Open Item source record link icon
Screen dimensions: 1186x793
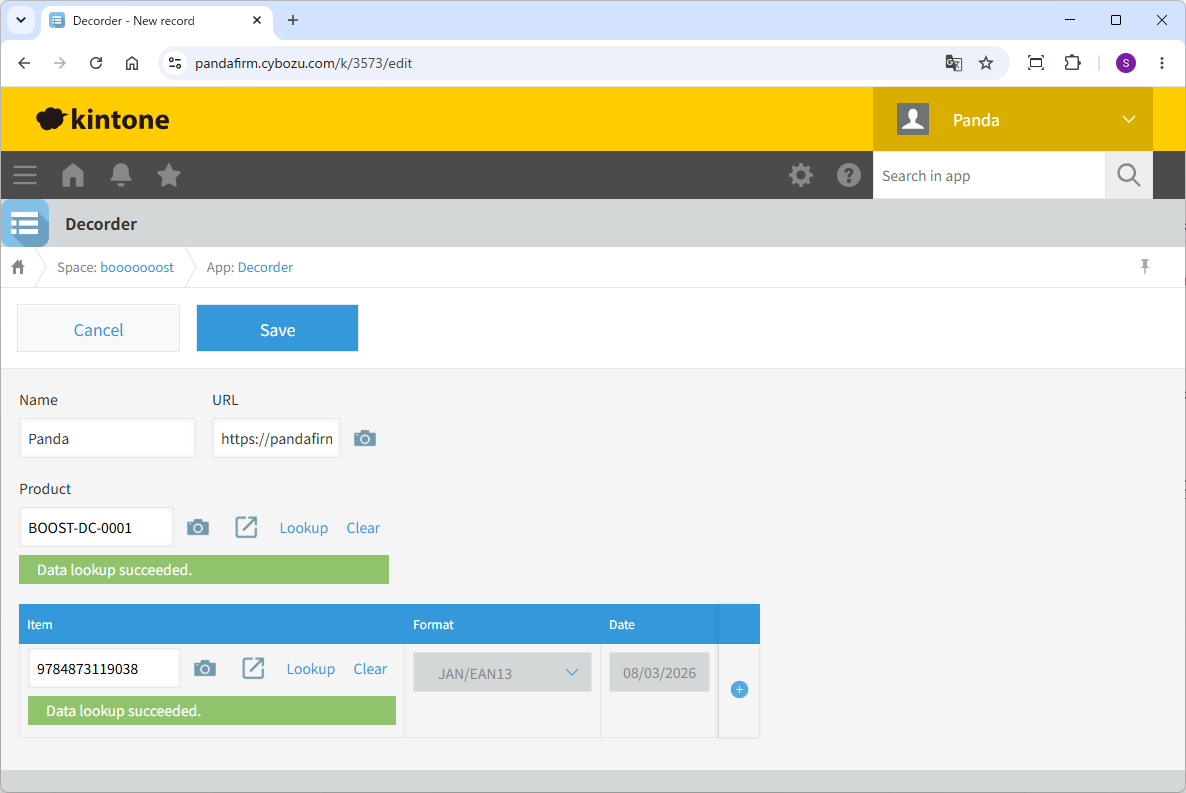[253, 669]
